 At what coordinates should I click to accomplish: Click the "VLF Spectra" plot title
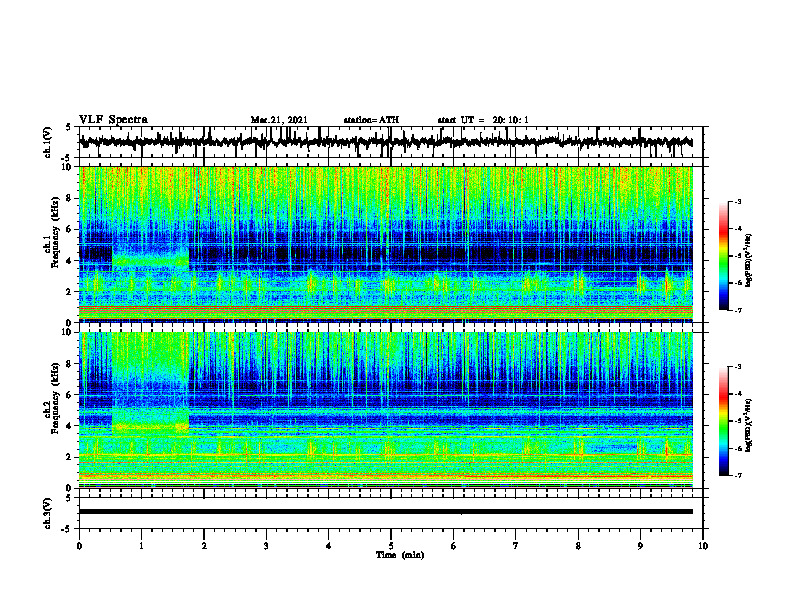pos(113,120)
